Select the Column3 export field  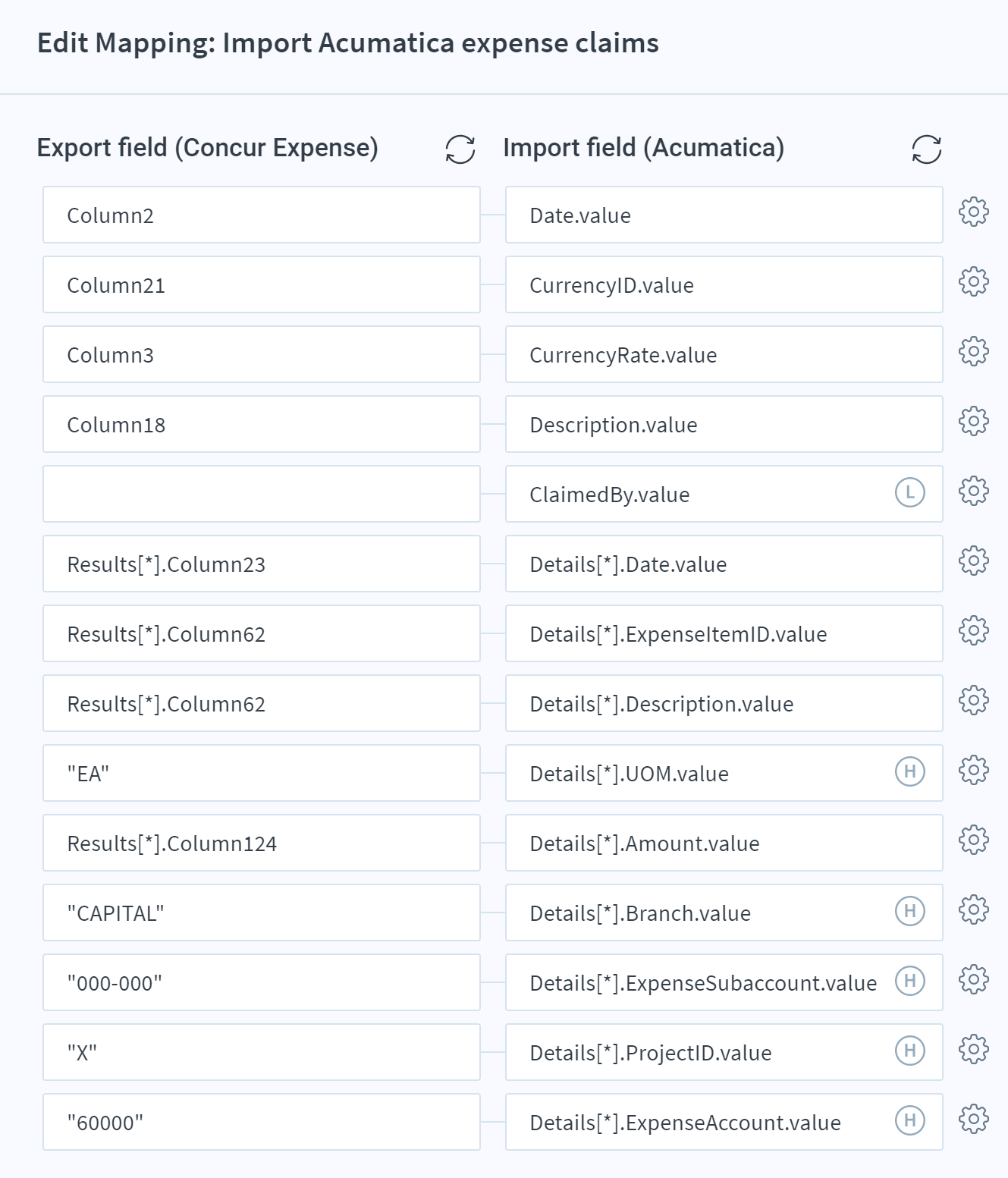pyautogui.click(x=262, y=354)
